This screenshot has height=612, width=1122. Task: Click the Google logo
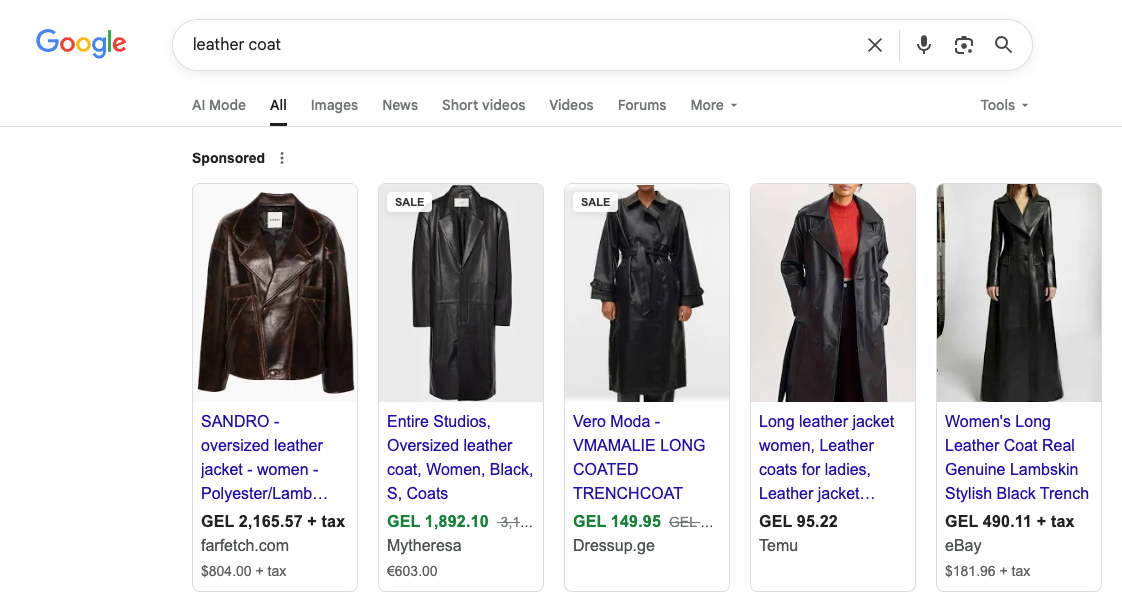(x=81, y=44)
